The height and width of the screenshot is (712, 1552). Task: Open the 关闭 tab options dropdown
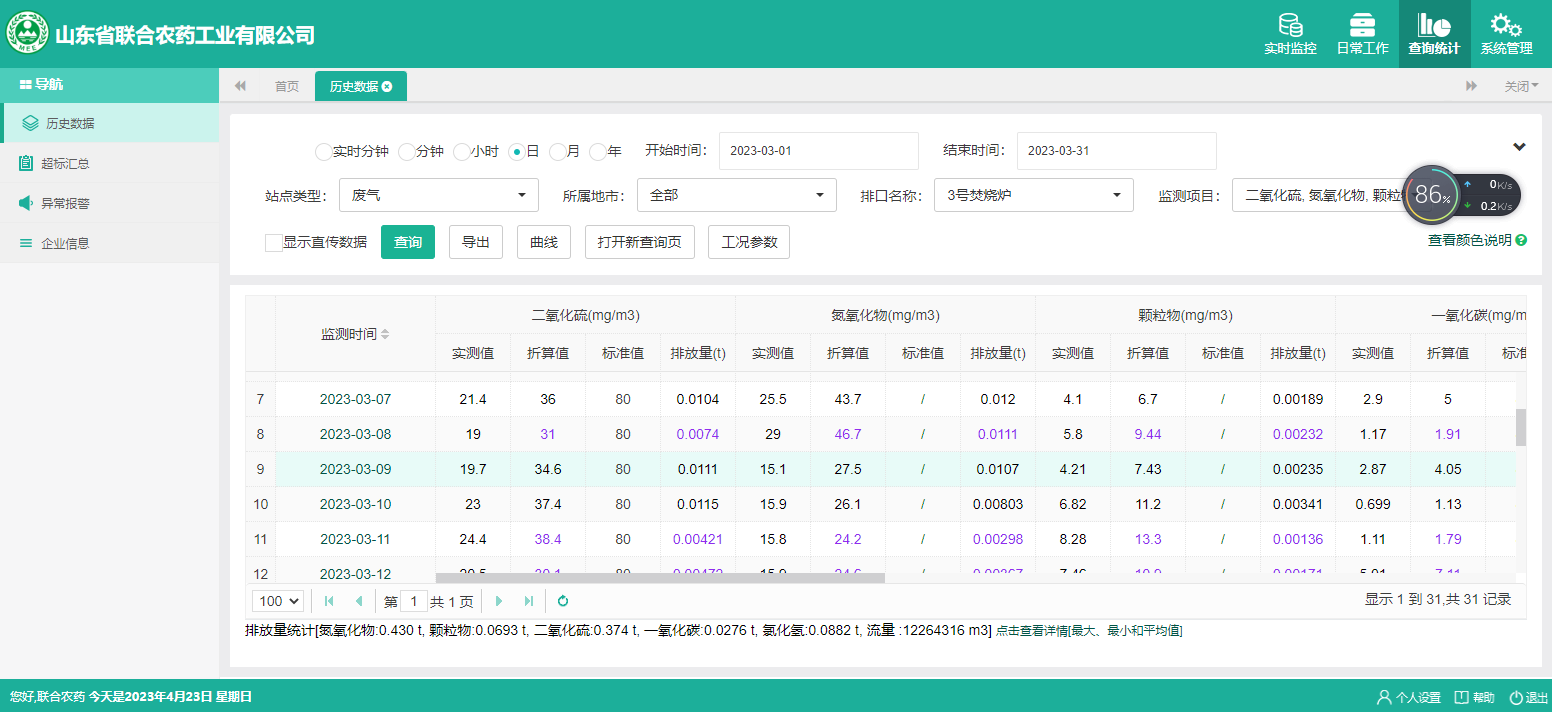(x=1521, y=86)
